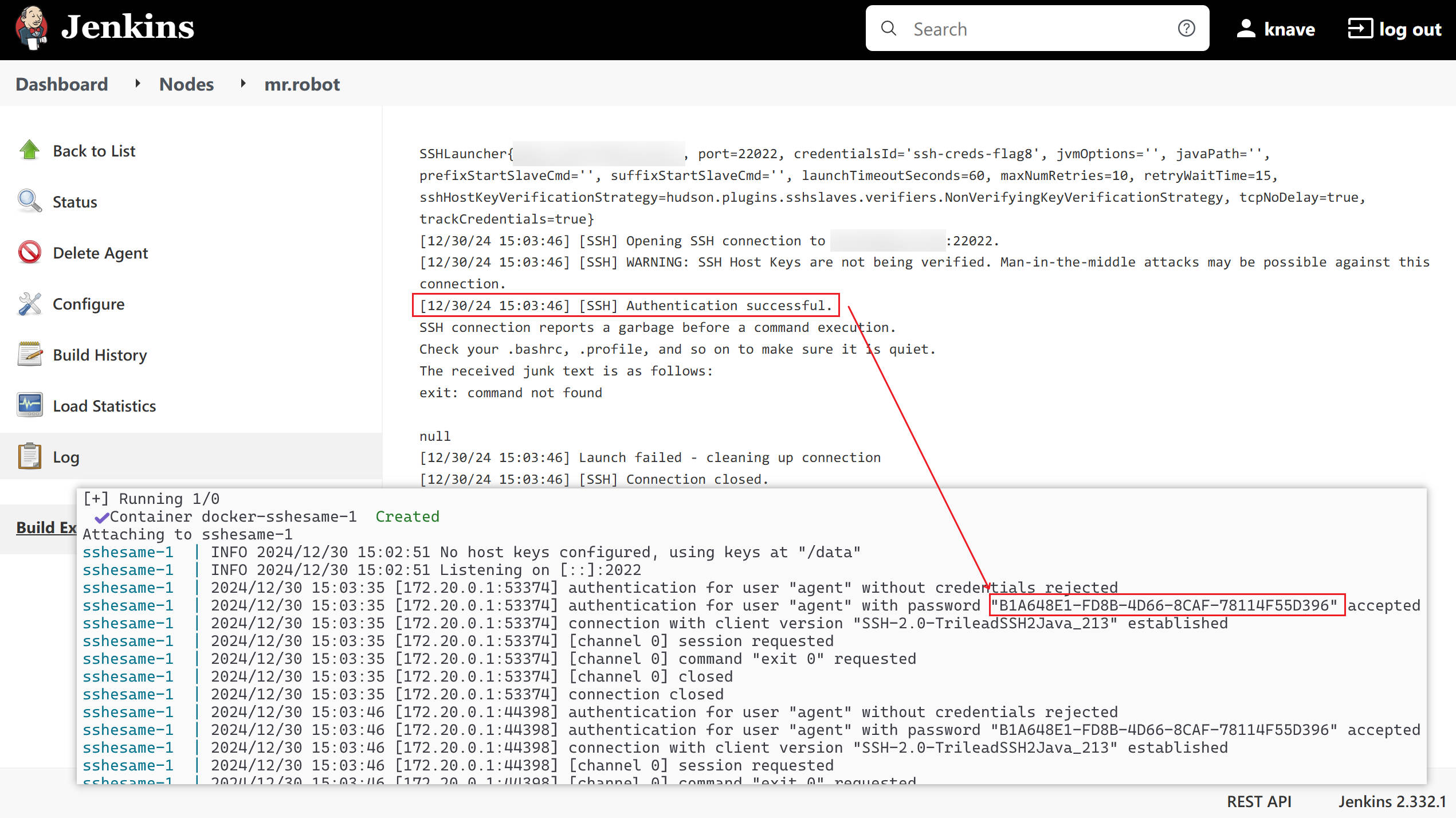Click the 'Attaching to sshesame-1' terminal line
The image size is (1456, 818).
point(187,534)
